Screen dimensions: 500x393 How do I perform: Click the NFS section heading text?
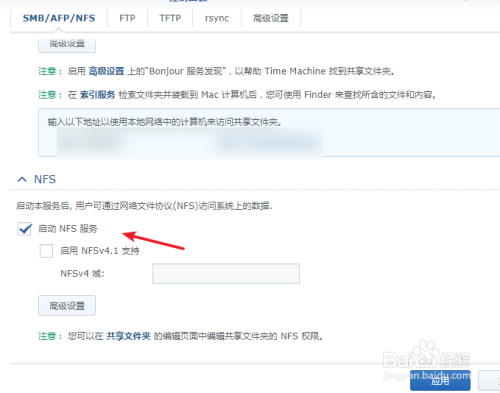[x=45, y=179]
